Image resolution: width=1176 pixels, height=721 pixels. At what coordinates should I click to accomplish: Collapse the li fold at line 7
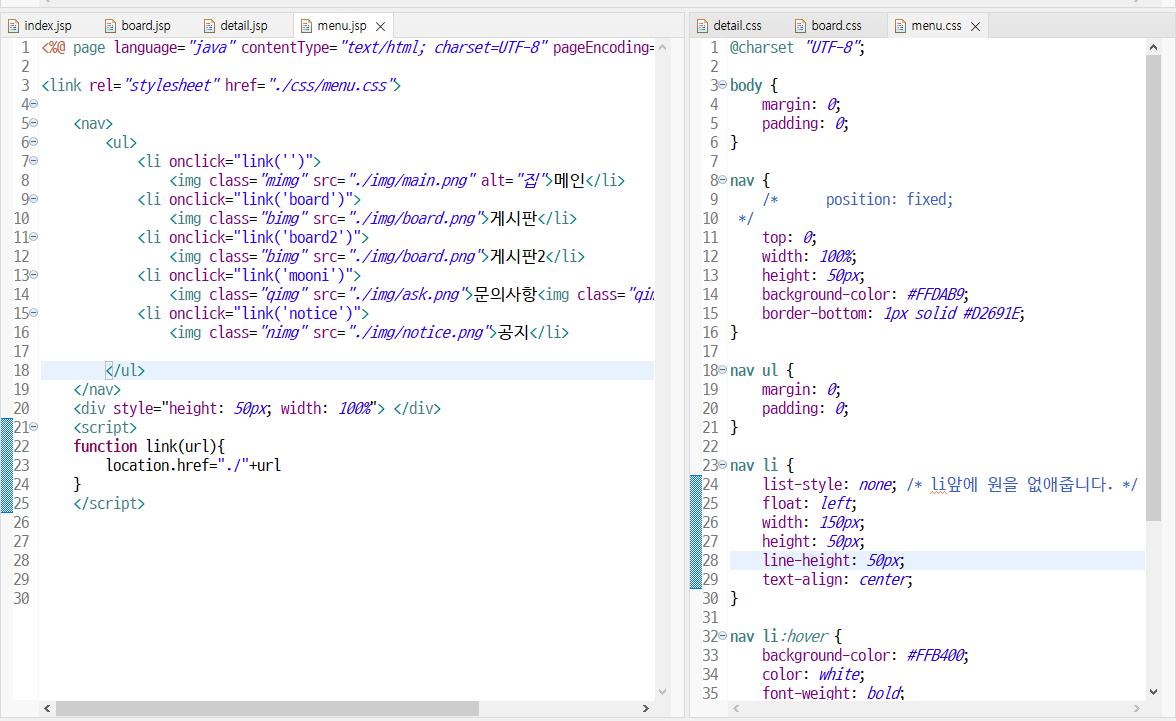tap(34, 161)
